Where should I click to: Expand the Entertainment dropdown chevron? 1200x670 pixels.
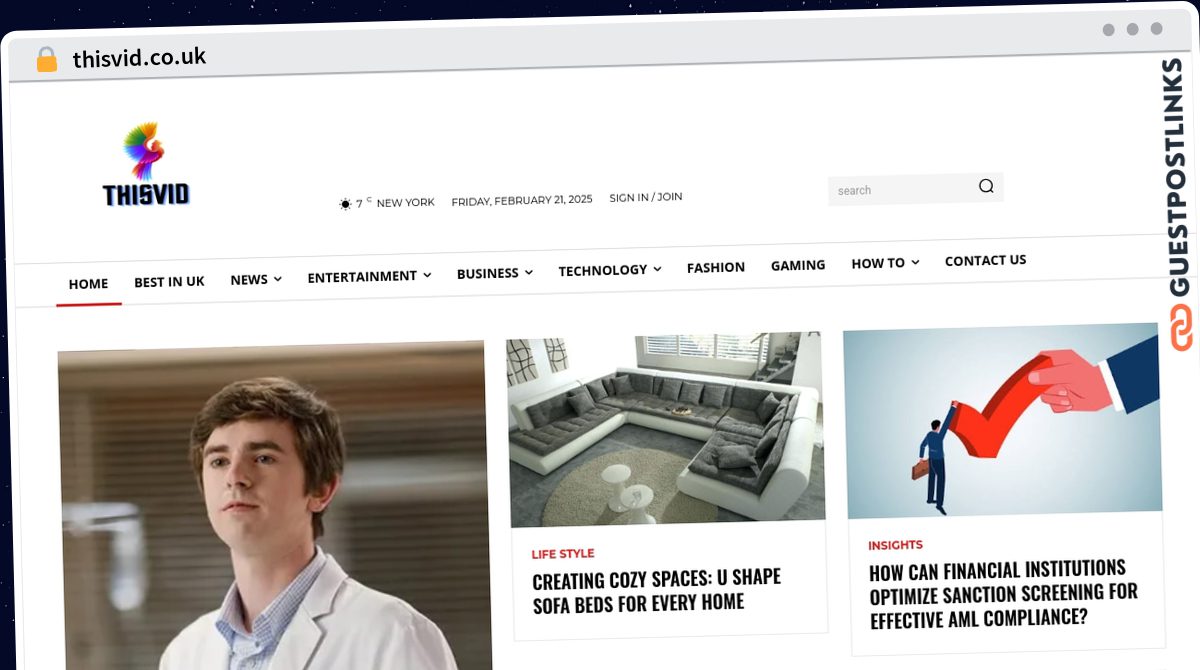pos(427,275)
